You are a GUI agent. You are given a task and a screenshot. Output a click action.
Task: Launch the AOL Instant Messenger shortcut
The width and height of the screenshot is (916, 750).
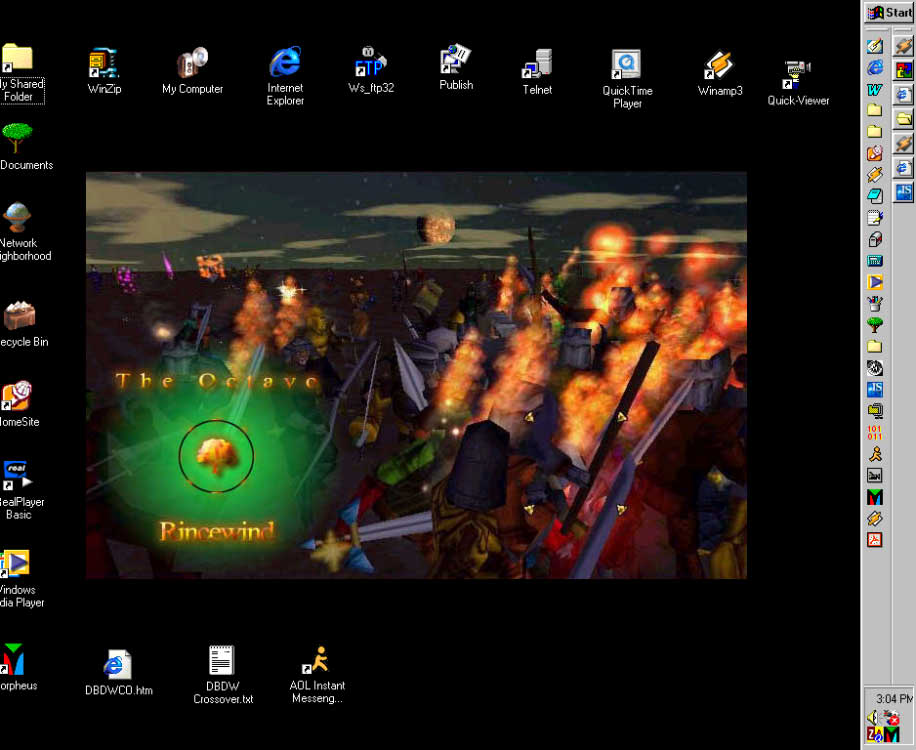tap(317, 661)
